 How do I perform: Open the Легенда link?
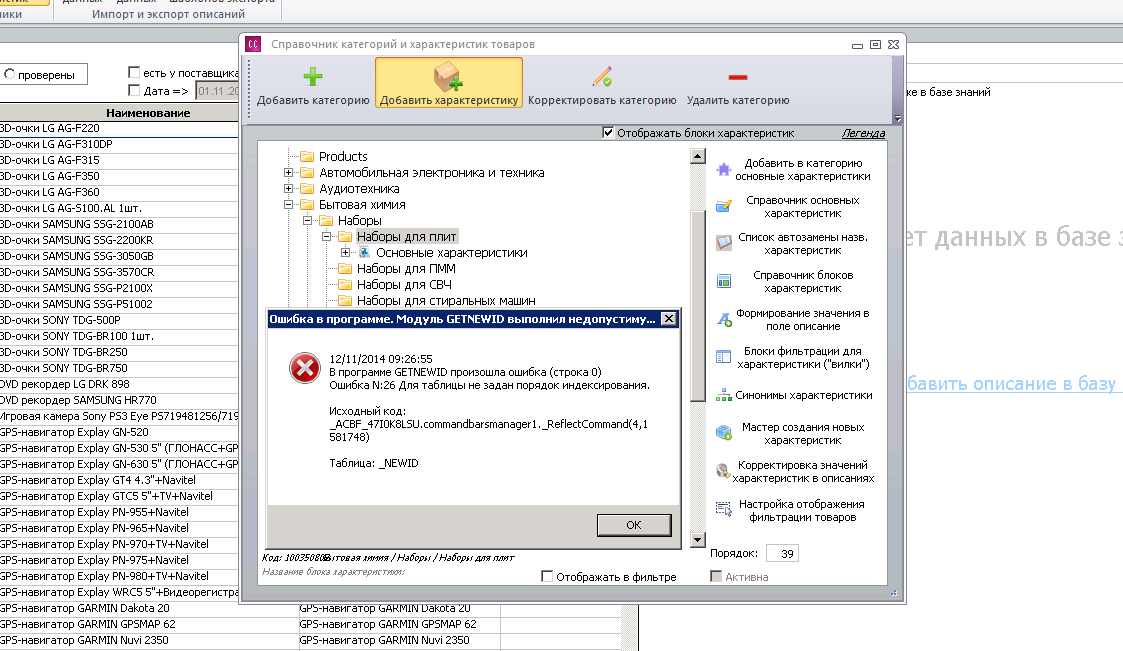click(863, 133)
